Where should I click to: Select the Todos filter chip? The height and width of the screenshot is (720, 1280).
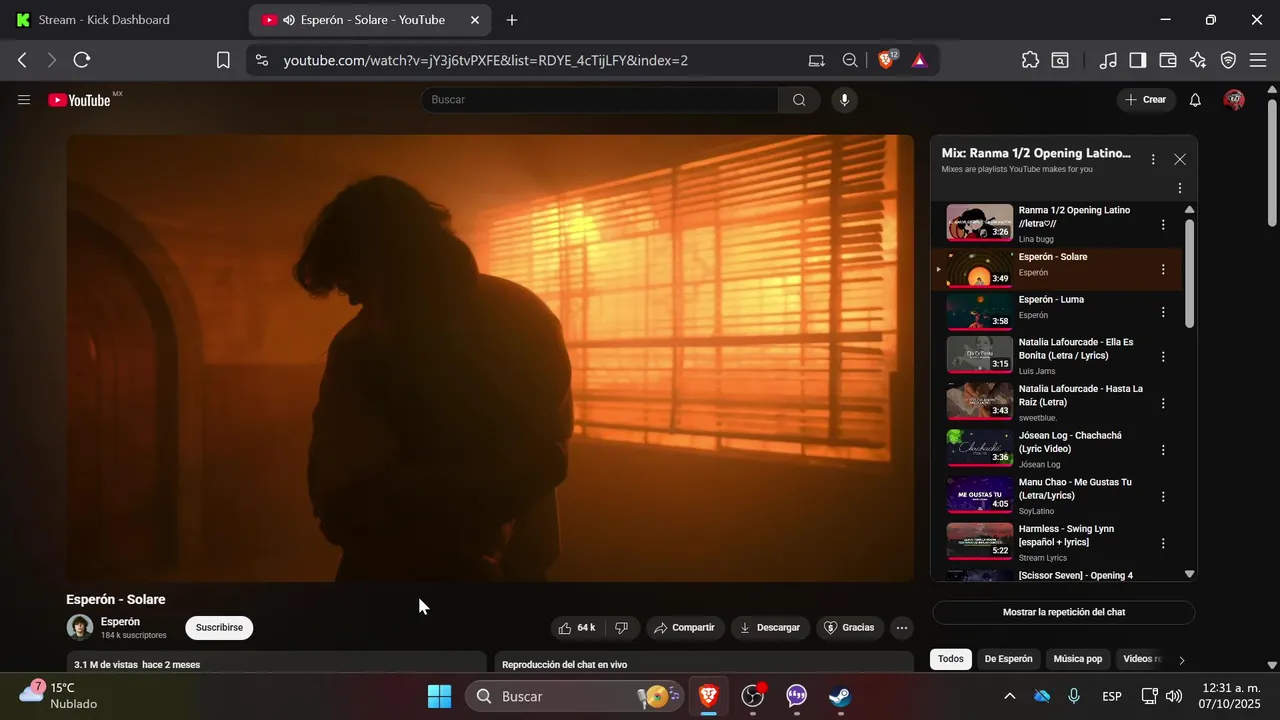pos(951,659)
